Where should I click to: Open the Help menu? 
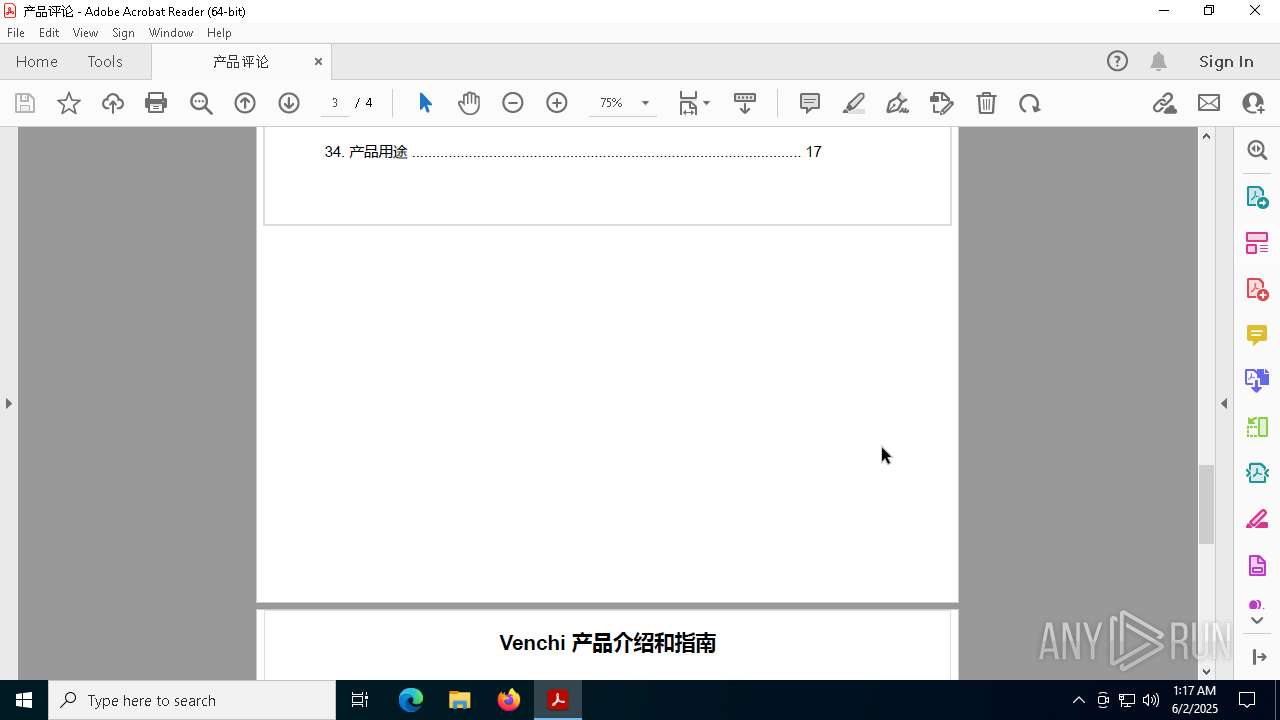tap(219, 33)
